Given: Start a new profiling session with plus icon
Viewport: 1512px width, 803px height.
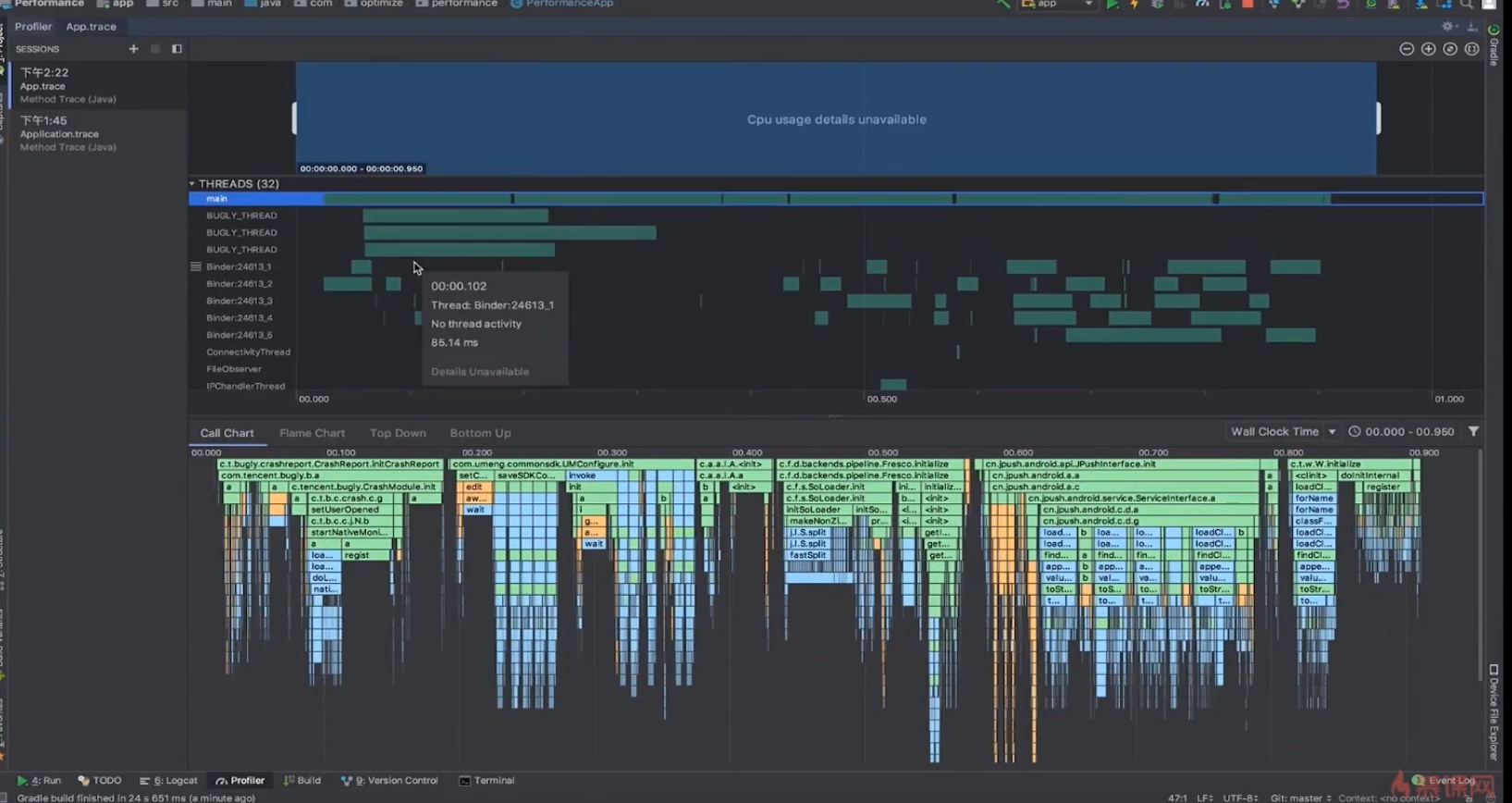Looking at the screenshot, I should tap(133, 49).
